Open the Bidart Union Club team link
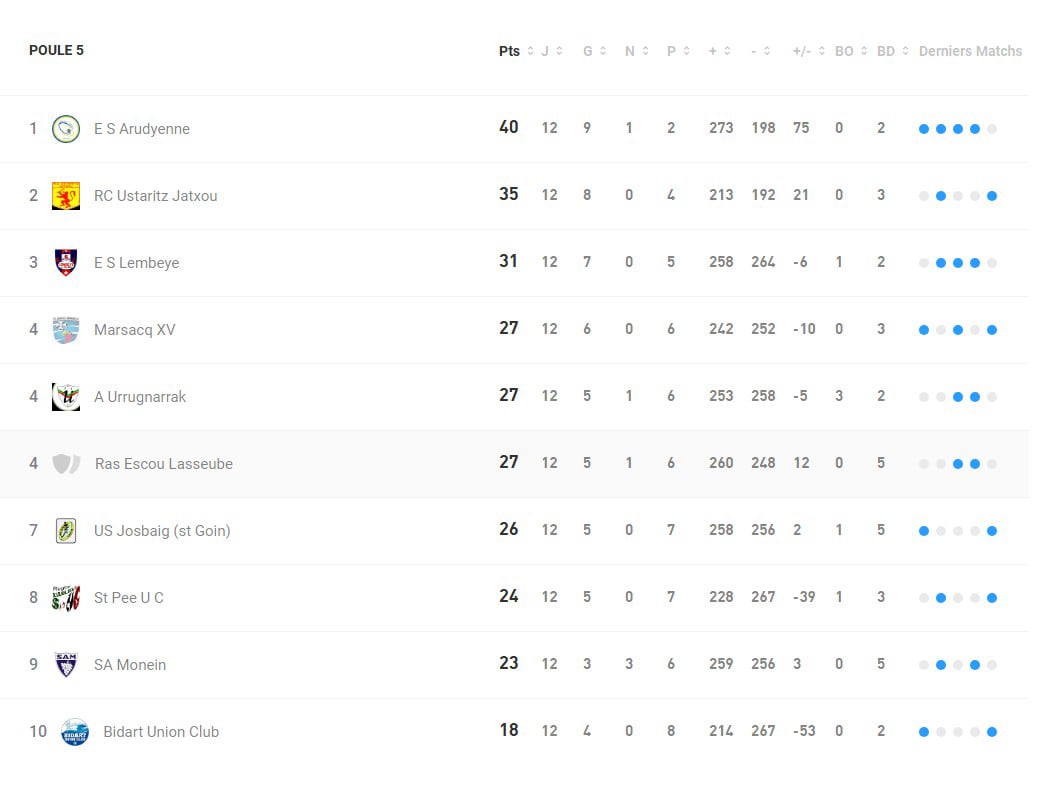This screenshot has width=1058, height=805. coord(161,732)
